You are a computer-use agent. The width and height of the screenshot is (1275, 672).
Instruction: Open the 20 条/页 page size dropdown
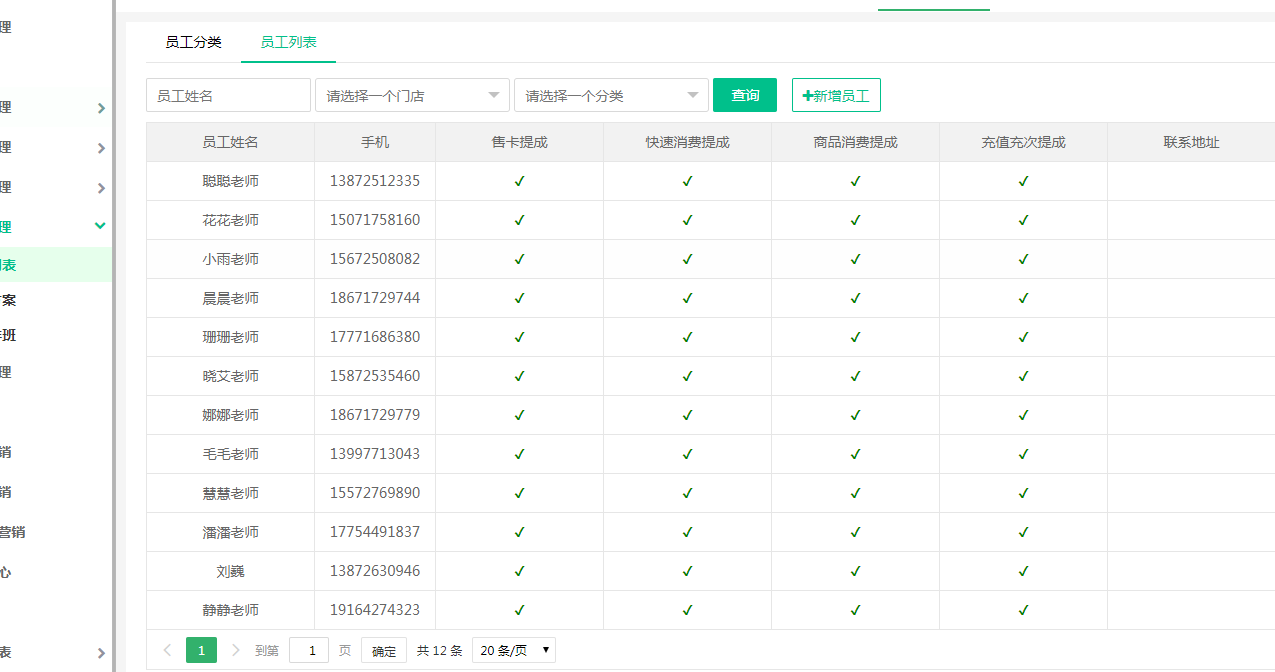click(513, 650)
